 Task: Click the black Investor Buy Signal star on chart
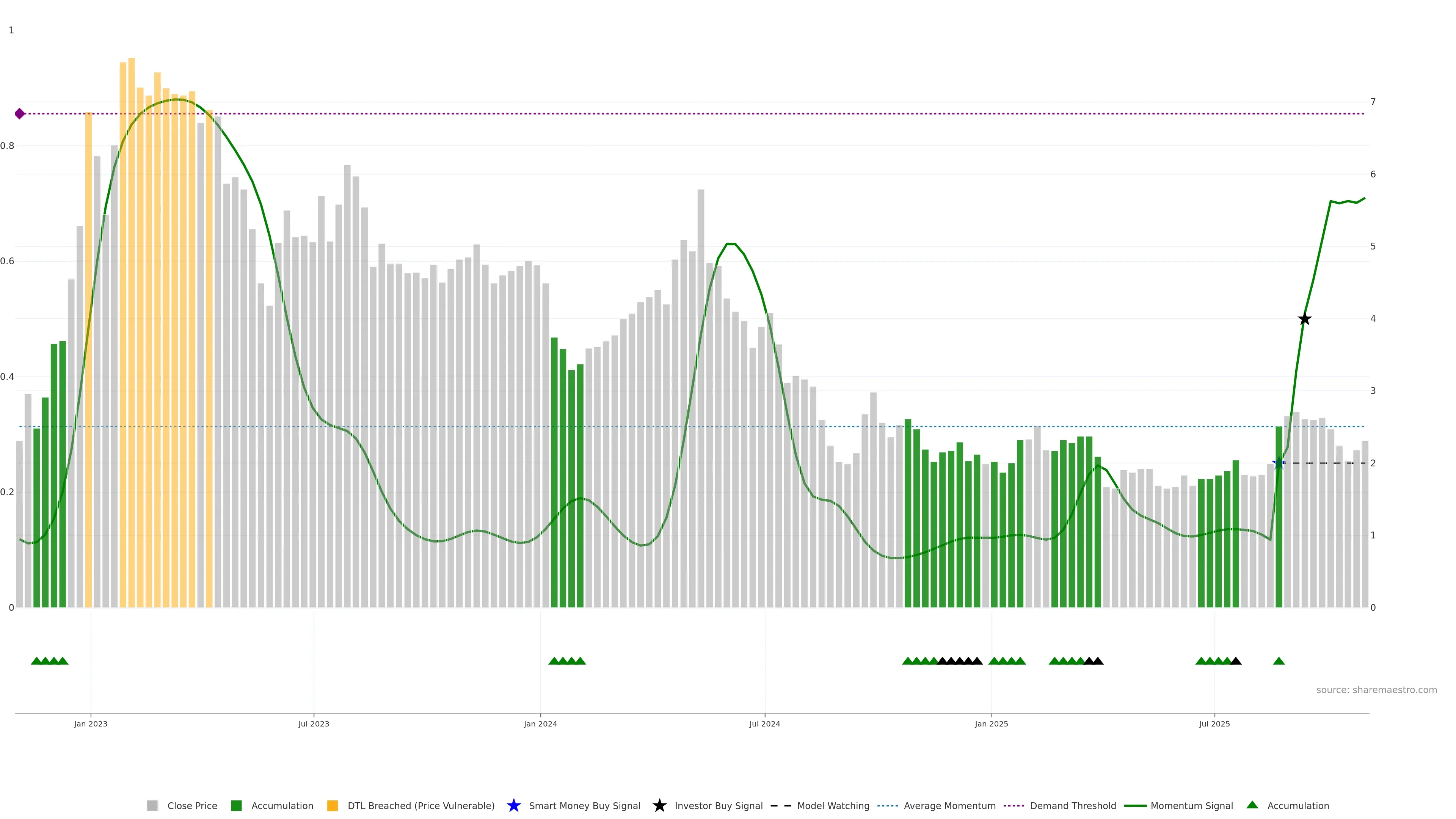pyautogui.click(x=1304, y=319)
